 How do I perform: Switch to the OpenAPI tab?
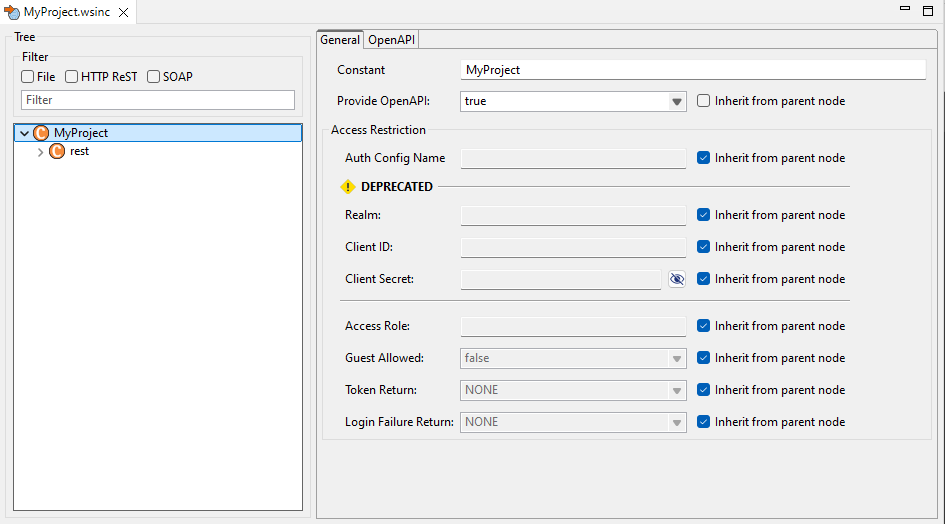tap(391, 40)
